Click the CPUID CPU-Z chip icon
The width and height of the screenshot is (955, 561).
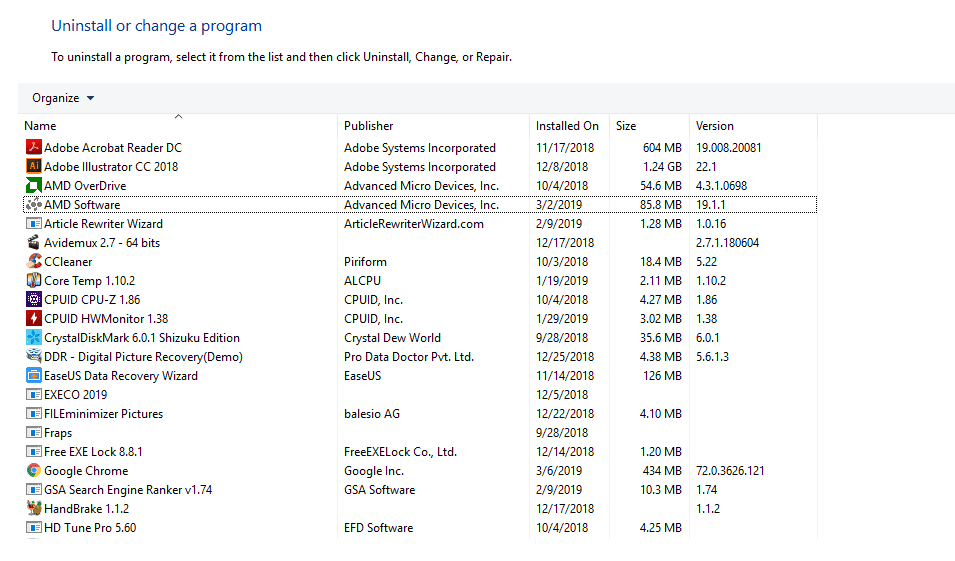(33, 300)
